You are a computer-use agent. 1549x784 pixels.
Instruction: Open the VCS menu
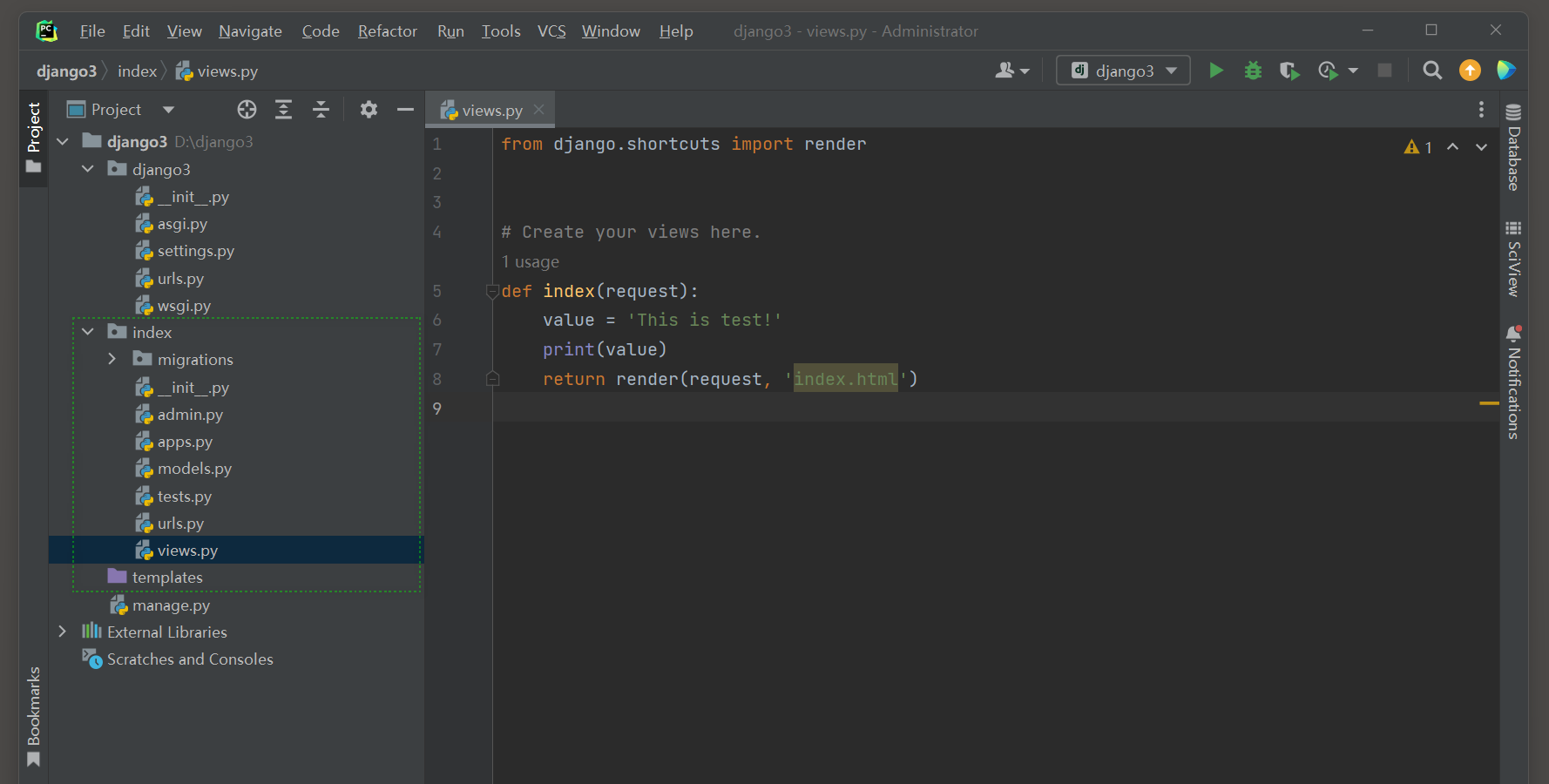551,31
